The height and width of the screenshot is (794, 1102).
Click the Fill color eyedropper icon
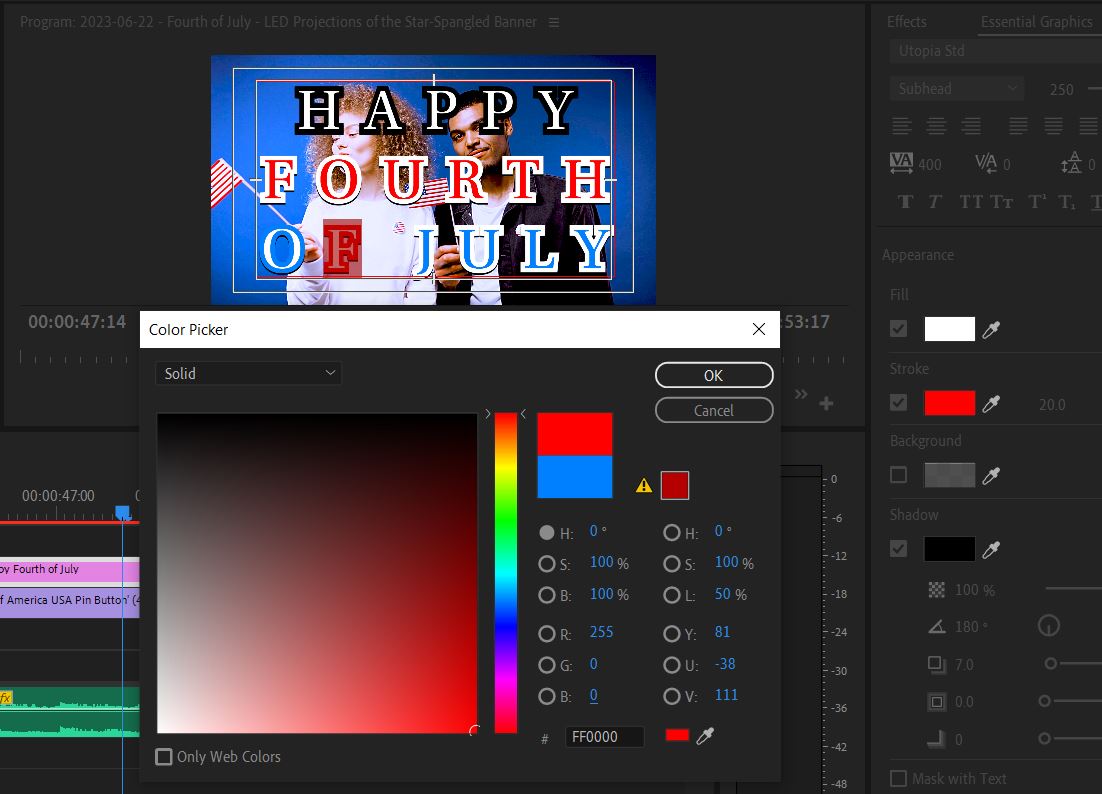coord(991,330)
